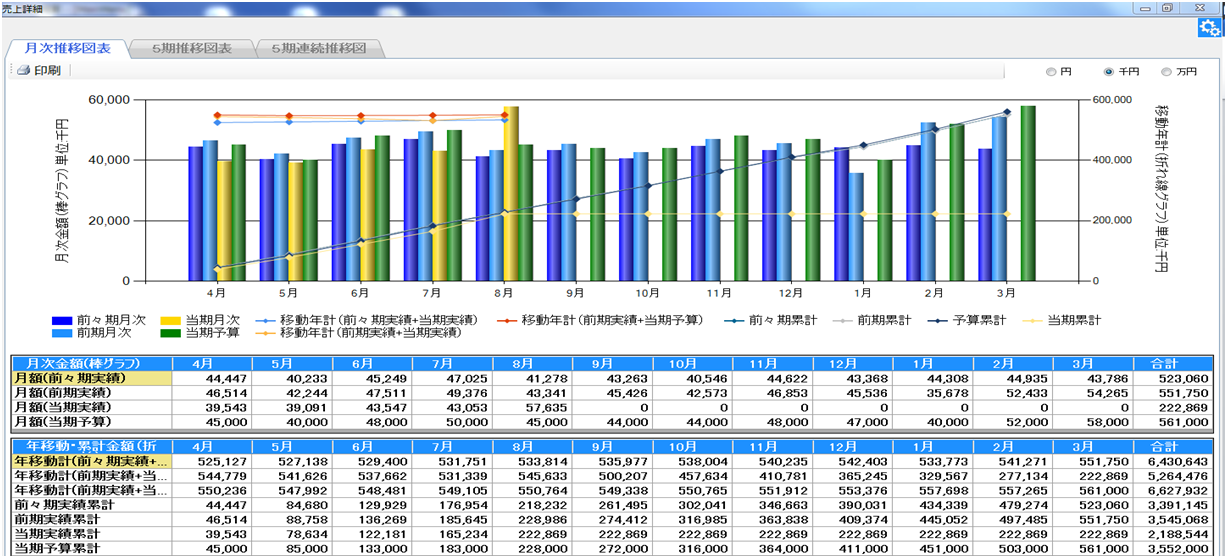Select the 千円 unit radio button
The width and height of the screenshot is (1225, 560).
coord(1108,72)
